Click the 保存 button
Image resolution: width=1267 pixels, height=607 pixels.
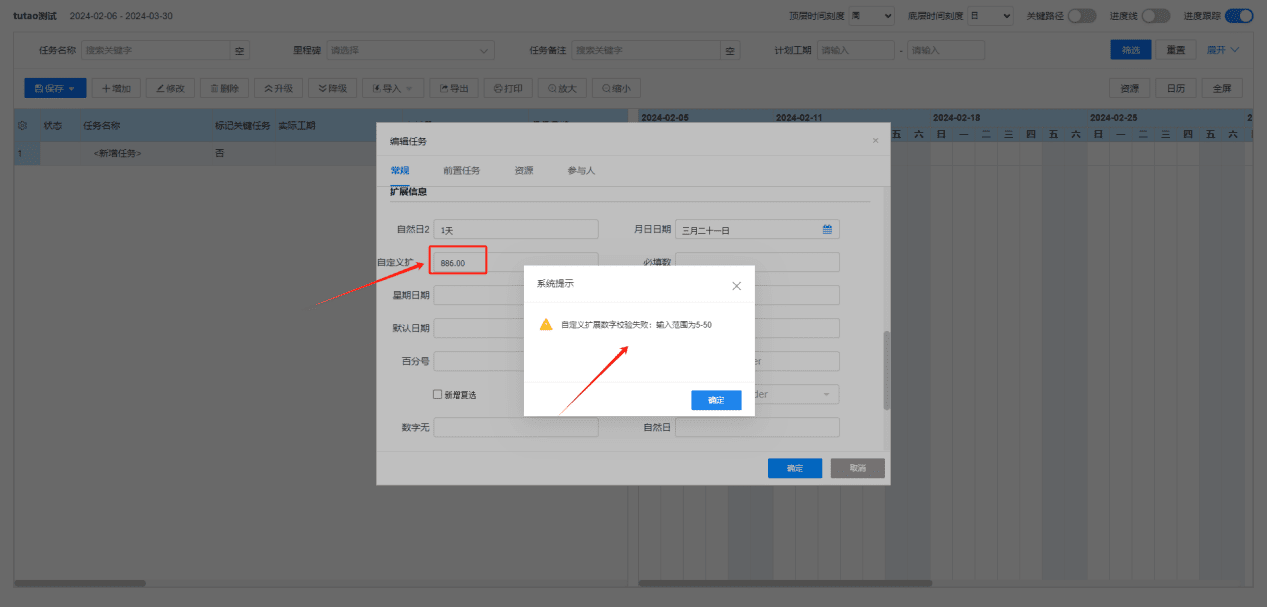click(48, 88)
